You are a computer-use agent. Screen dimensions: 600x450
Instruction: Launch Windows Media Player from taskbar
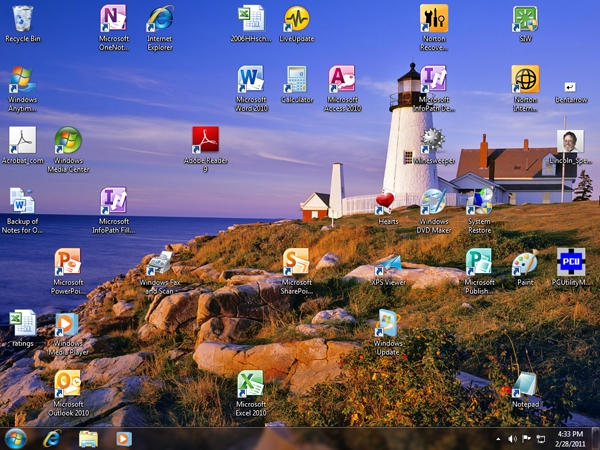124,439
